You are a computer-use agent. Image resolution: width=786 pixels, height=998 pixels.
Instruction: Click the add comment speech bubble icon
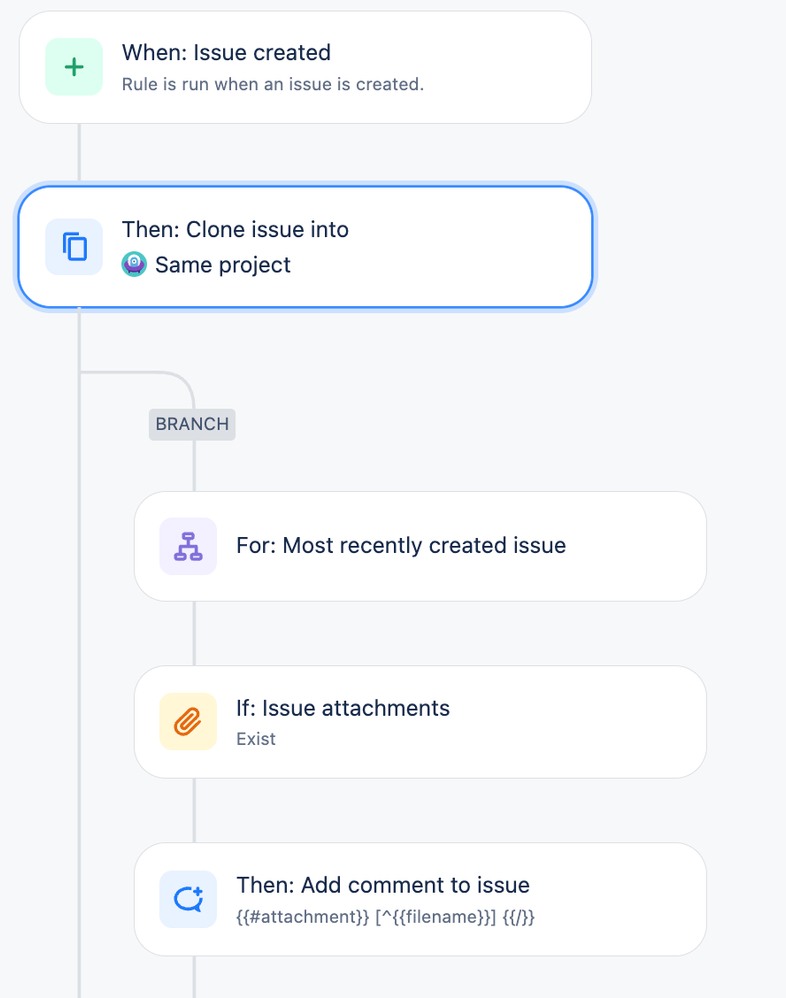[x=188, y=899]
